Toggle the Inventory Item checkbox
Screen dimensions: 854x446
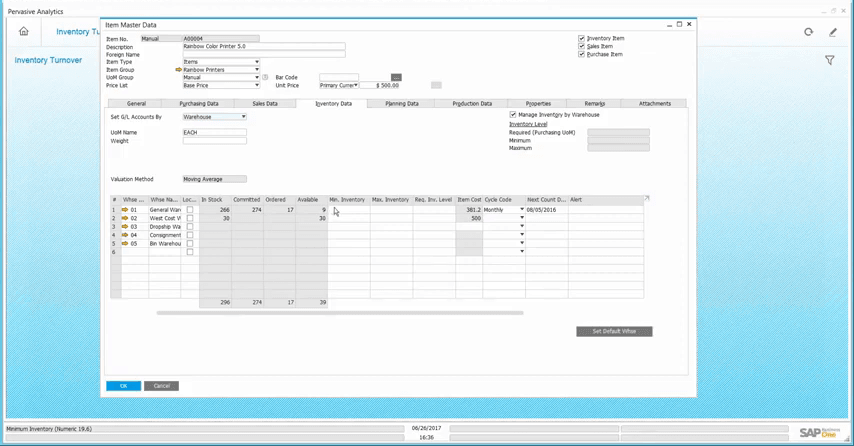point(581,38)
